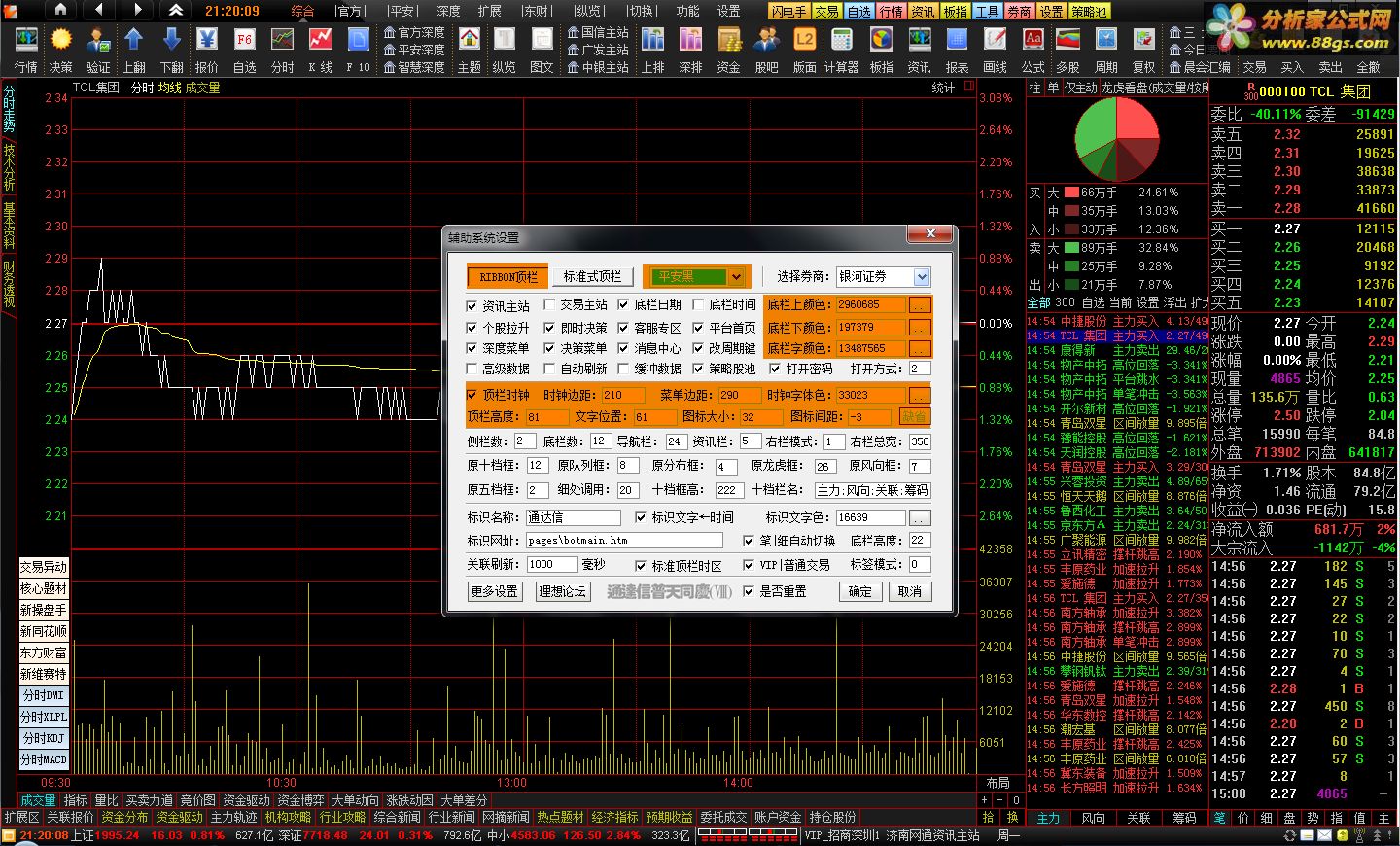Toggle the 资讯主站 checkbox
This screenshot has height=846, width=1400.
tap(472, 305)
